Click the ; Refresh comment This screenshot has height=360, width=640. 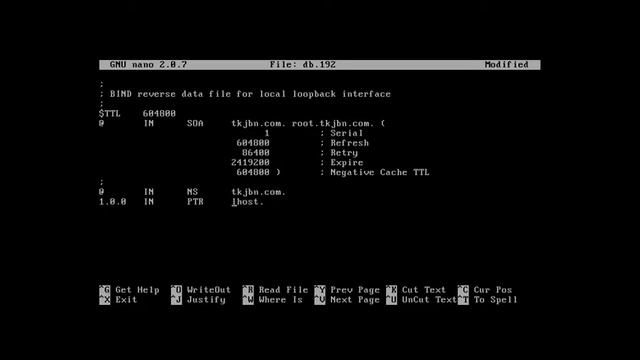344,143
